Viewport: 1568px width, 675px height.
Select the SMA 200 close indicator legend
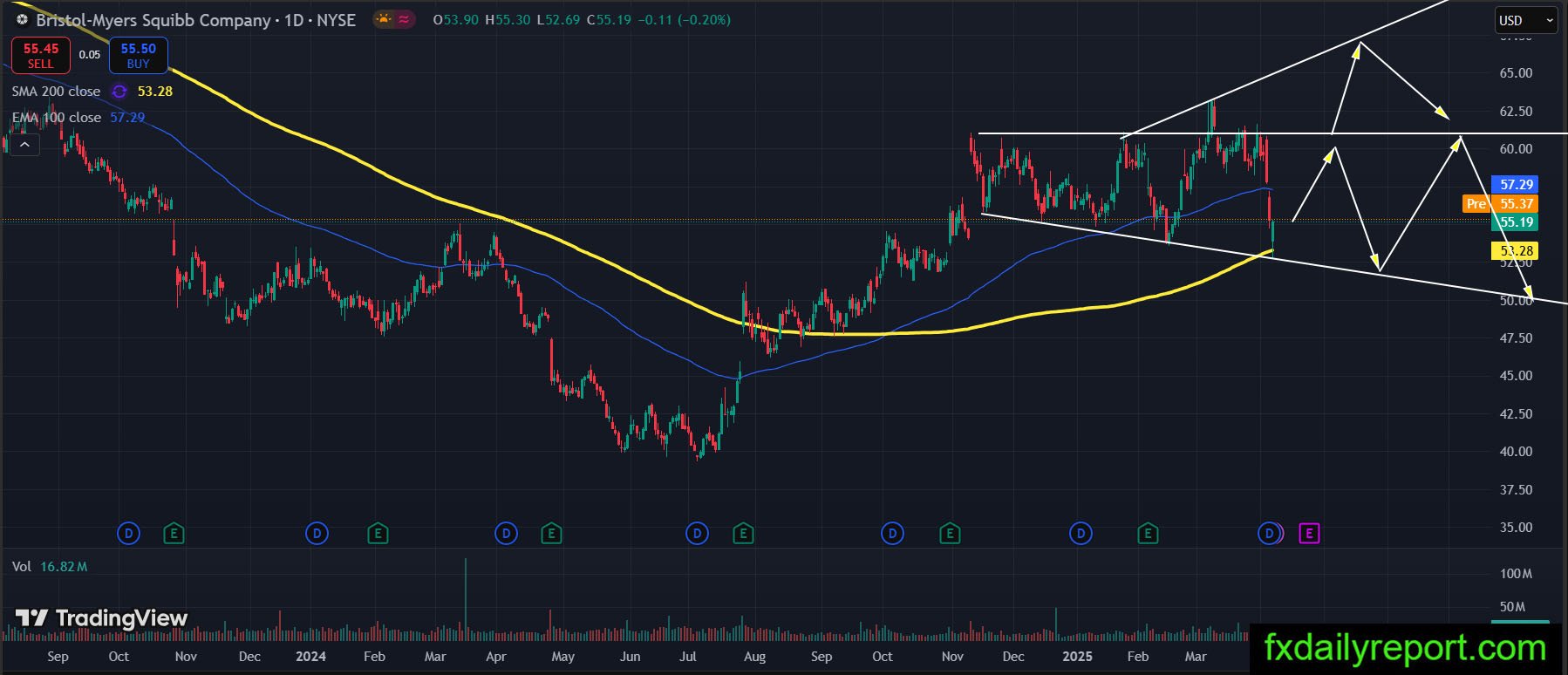coord(57,92)
